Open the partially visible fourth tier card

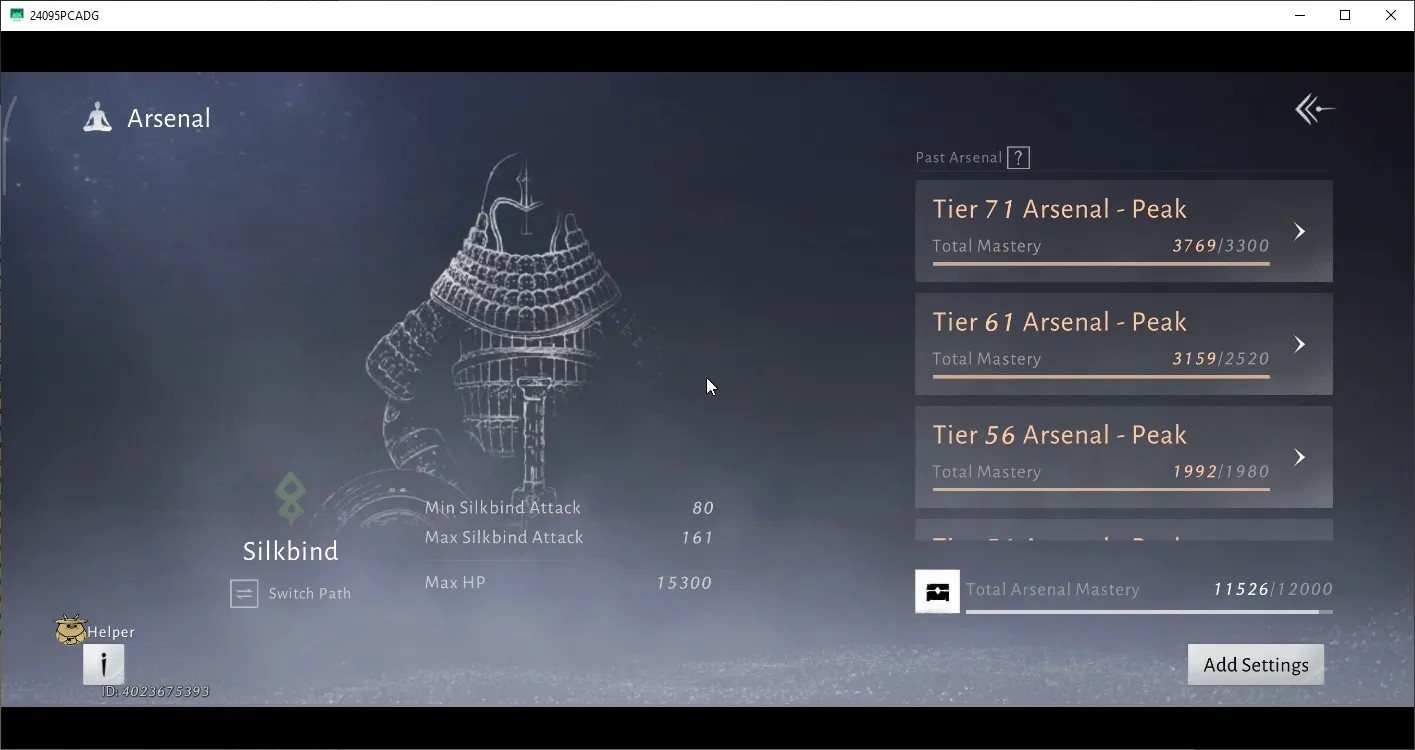click(x=1124, y=530)
